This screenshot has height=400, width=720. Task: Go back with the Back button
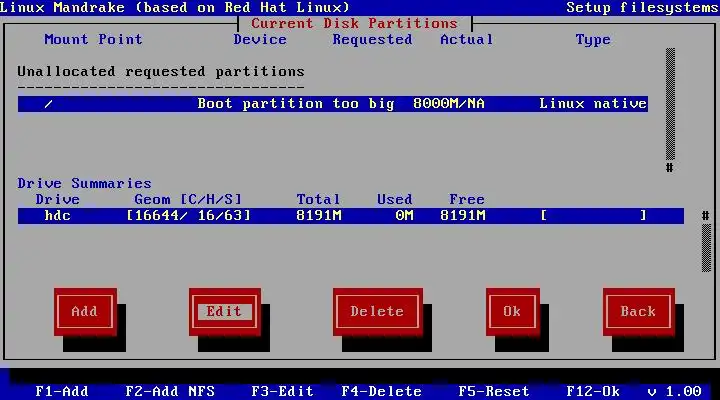pyautogui.click(x=639, y=312)
